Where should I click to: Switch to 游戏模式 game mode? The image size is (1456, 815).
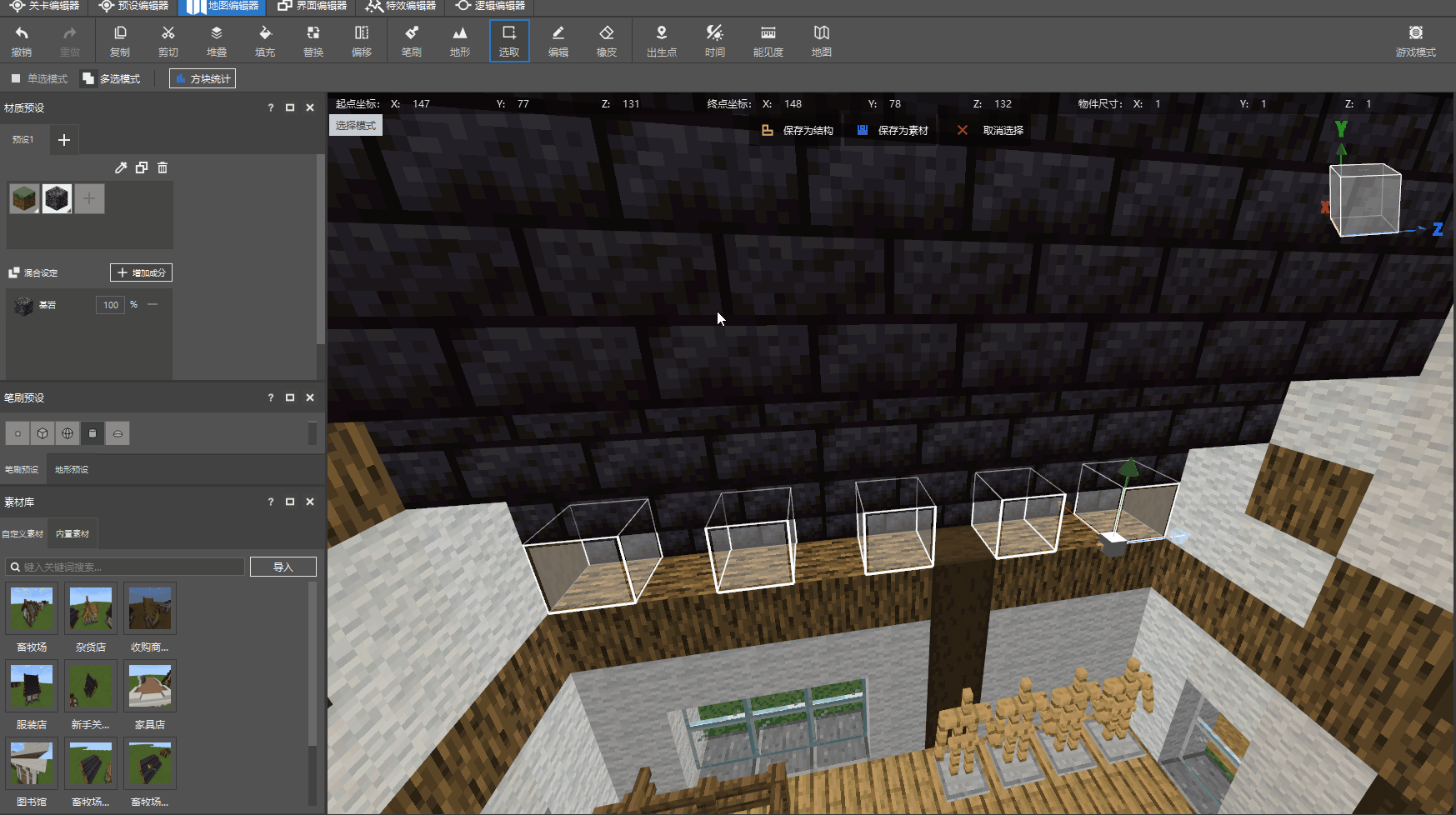1416,40
